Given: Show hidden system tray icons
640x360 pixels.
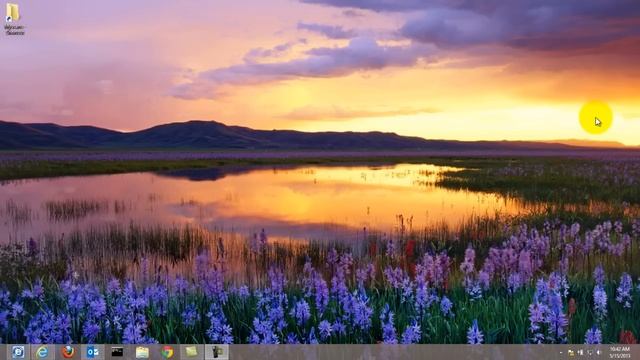Looking at the screenshot, I should [x=561, y=352].
